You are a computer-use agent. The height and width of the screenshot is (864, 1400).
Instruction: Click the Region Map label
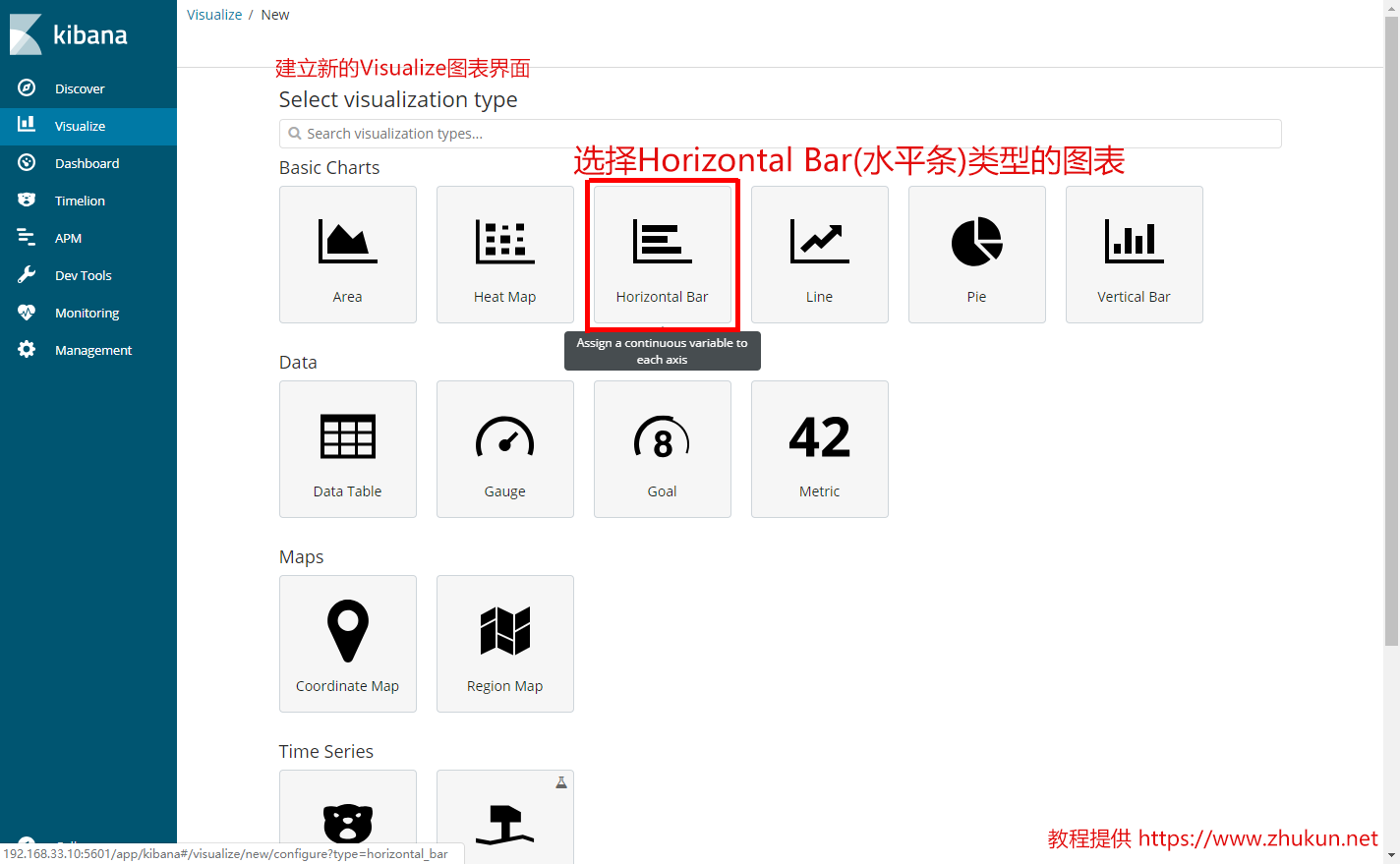(505, 686)
